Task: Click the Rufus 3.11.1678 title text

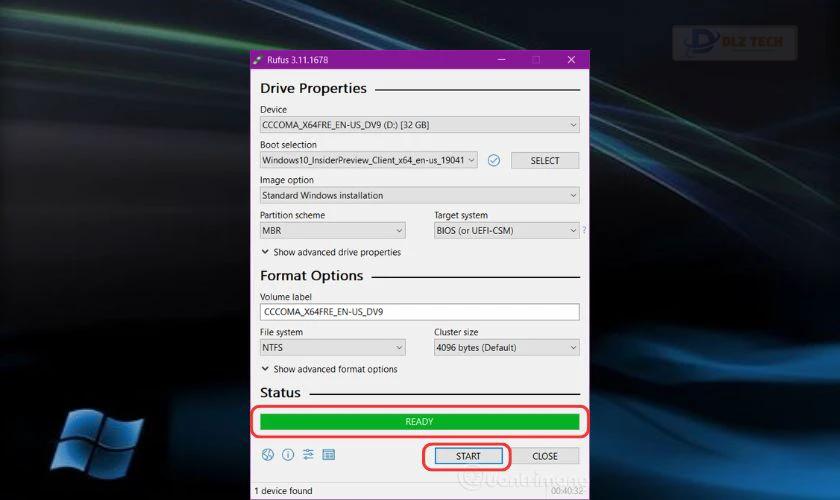Action: coord(298,60)
